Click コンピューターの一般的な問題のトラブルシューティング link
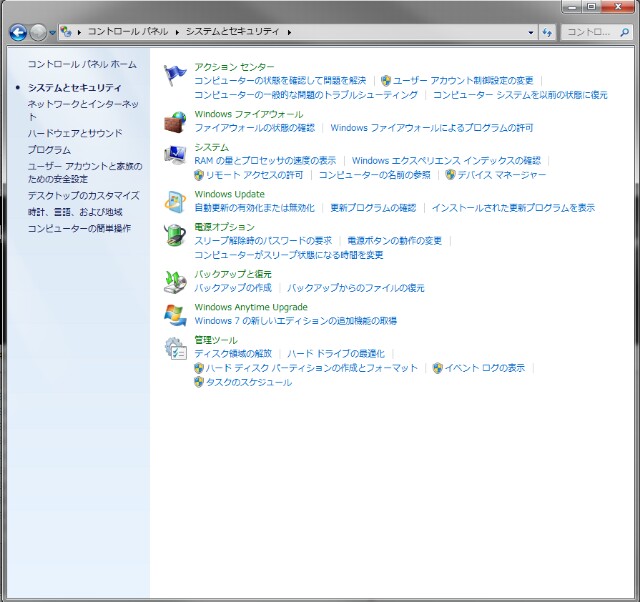640x602 pixels. click(x=306, y=95)
